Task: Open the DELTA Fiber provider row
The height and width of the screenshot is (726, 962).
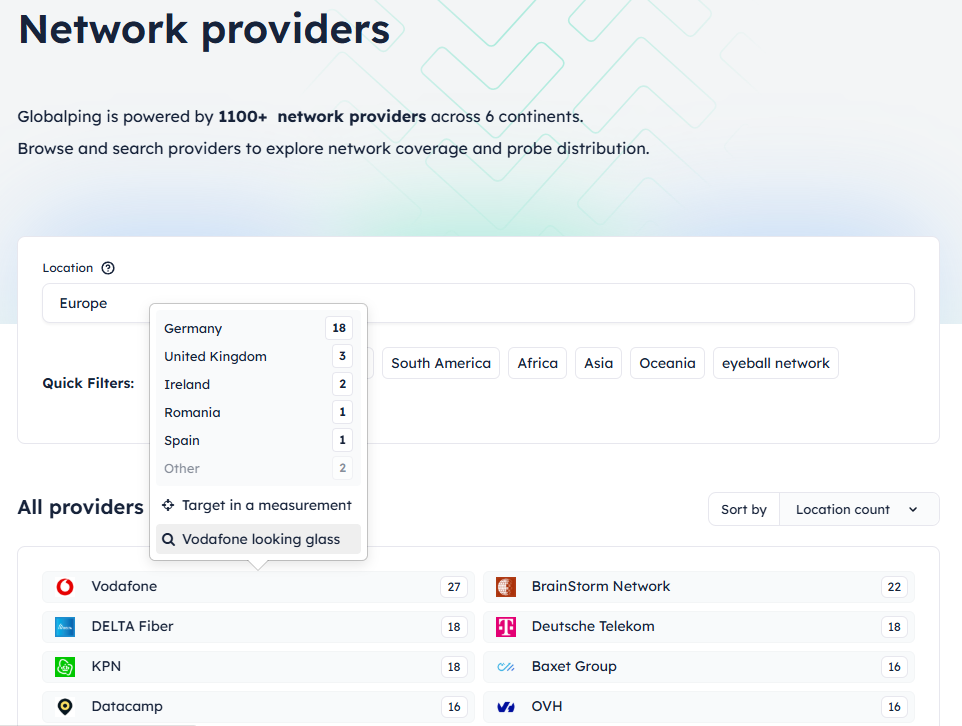Action: pos(258,627)
